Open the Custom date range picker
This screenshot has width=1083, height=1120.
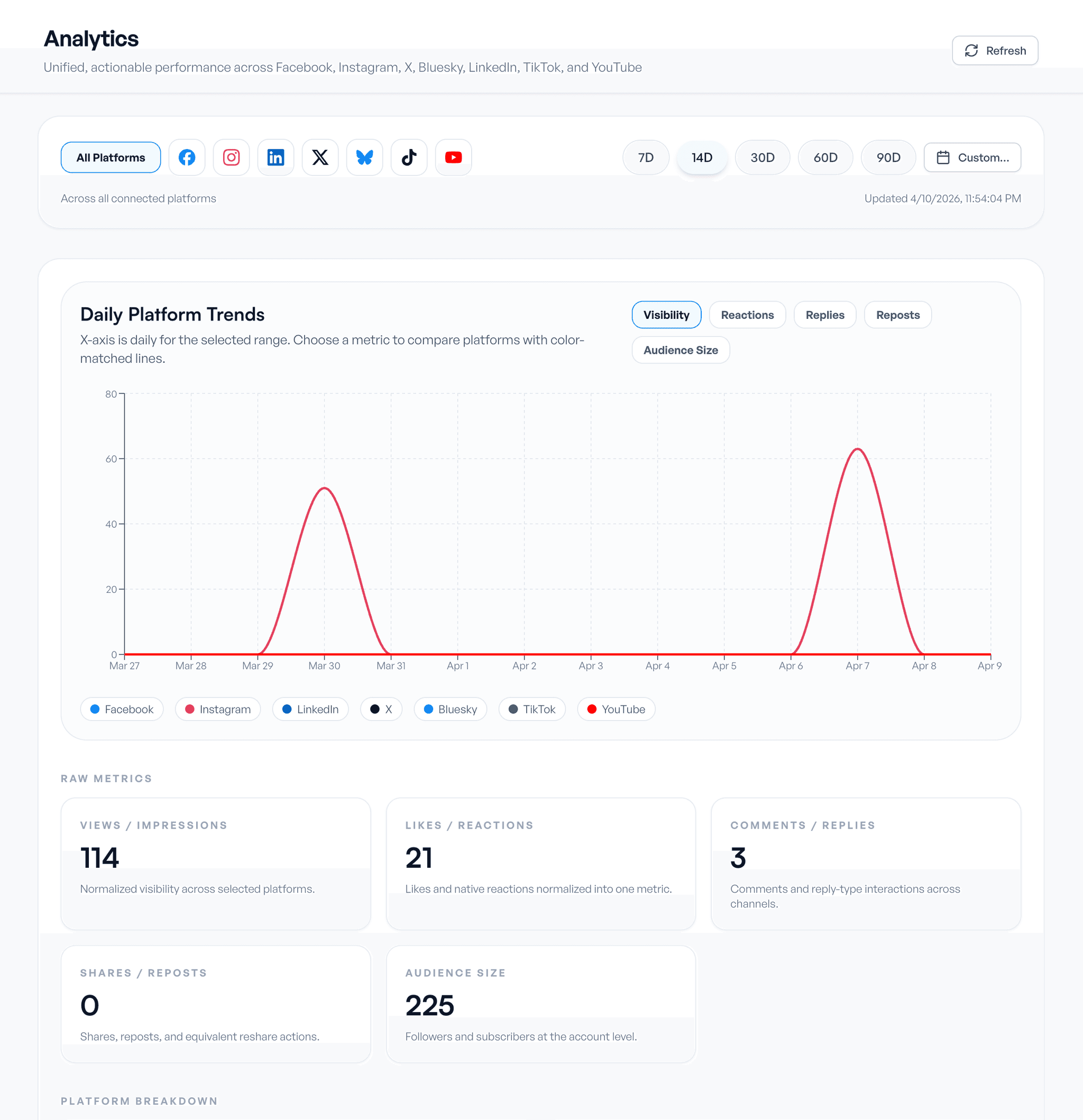click(x=972, y=157)
